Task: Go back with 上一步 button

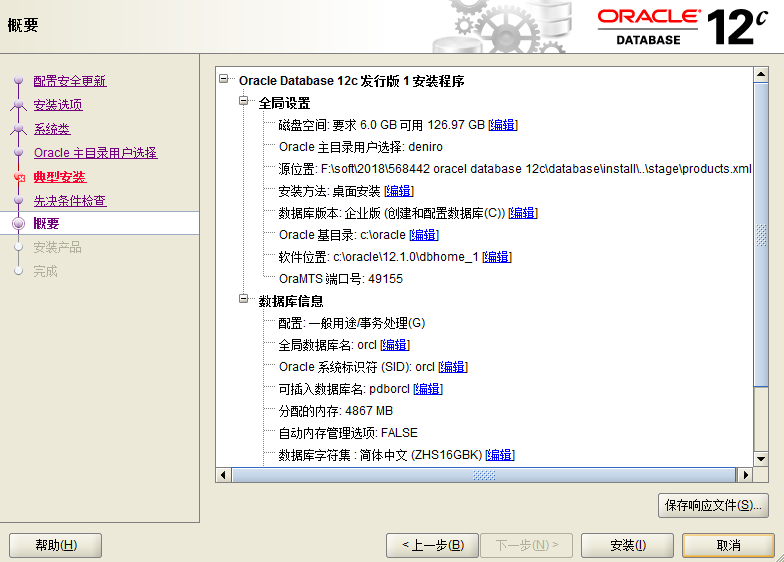Action: 432,545
